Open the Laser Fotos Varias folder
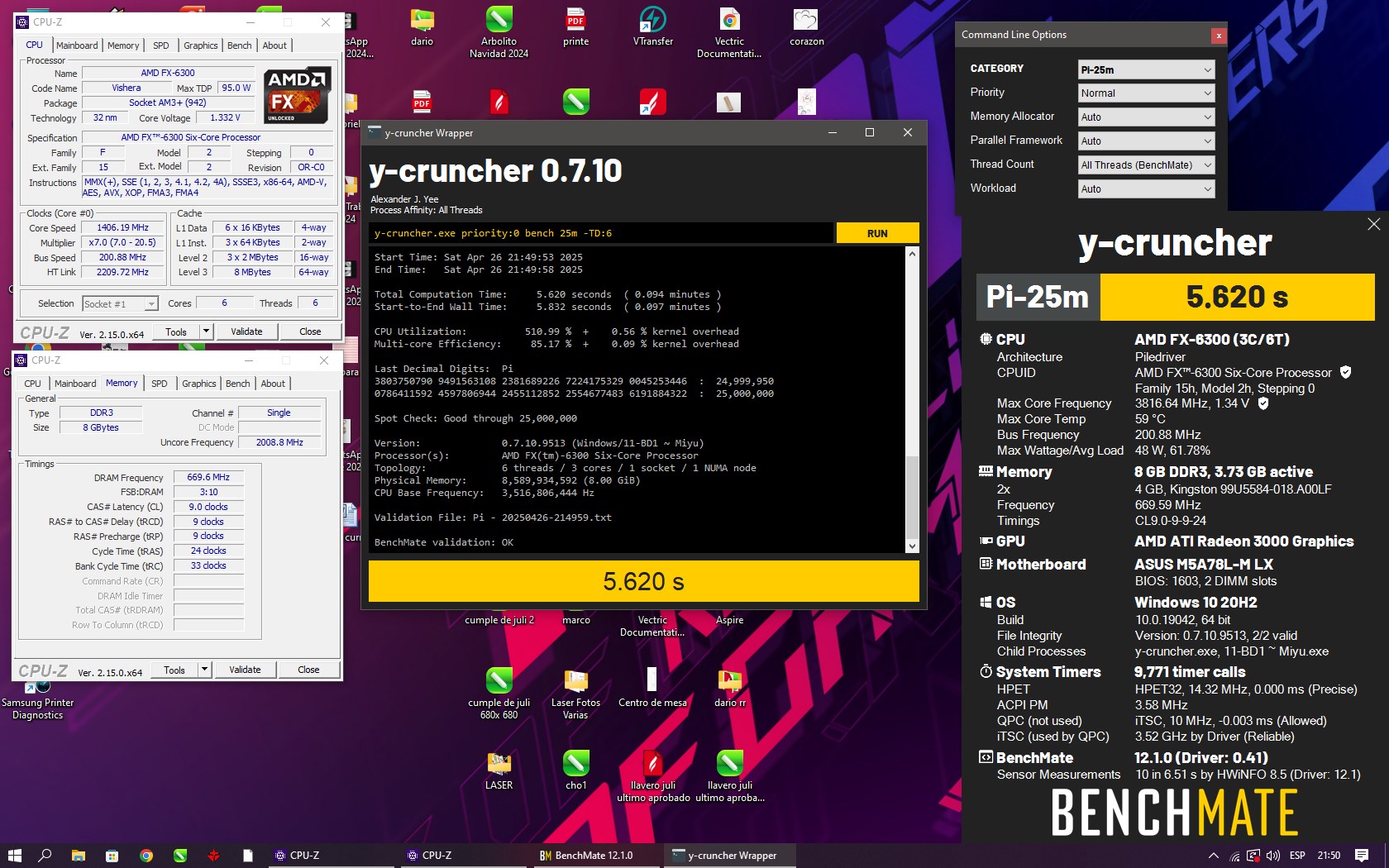Image resolution: width=1389 pixels, height=868 pixels. (575, 693)
